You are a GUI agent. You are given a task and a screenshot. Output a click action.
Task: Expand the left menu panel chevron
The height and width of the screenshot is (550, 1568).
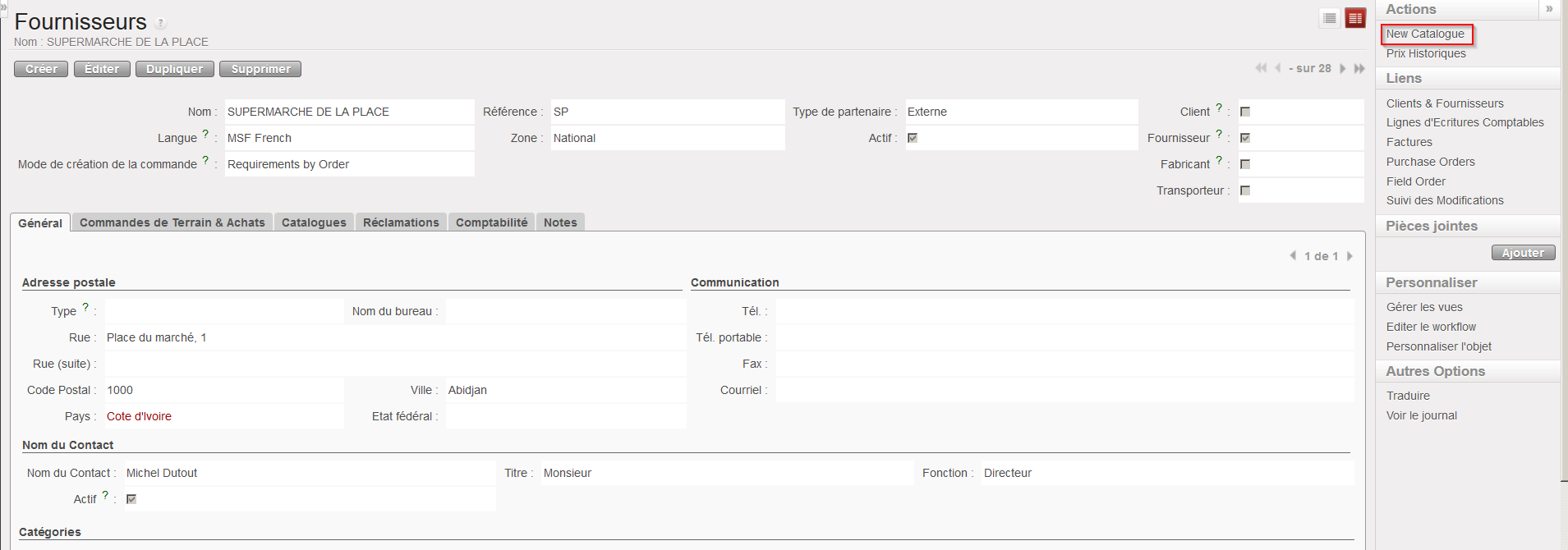coord(3,5)
